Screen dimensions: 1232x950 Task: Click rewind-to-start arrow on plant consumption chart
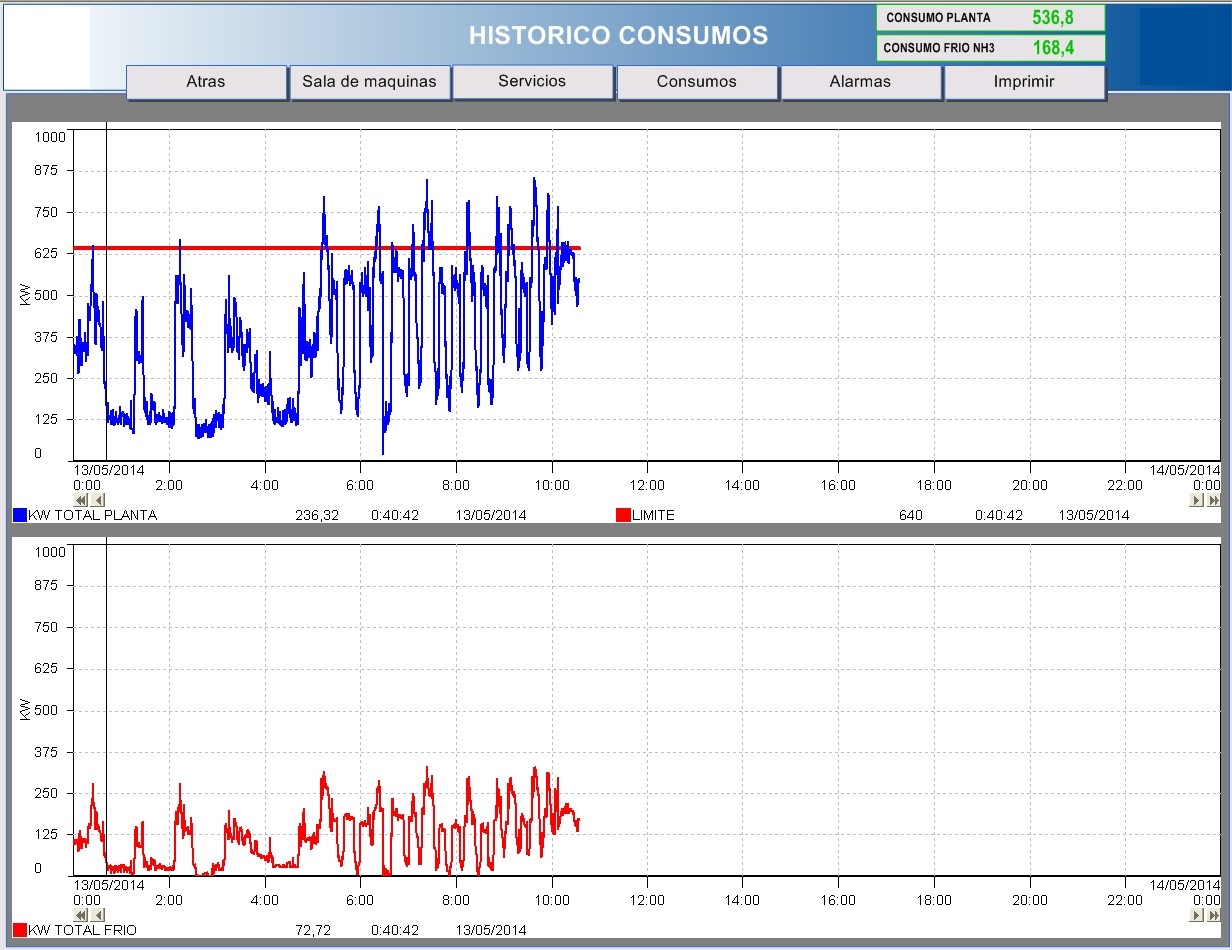click(82, 500)
